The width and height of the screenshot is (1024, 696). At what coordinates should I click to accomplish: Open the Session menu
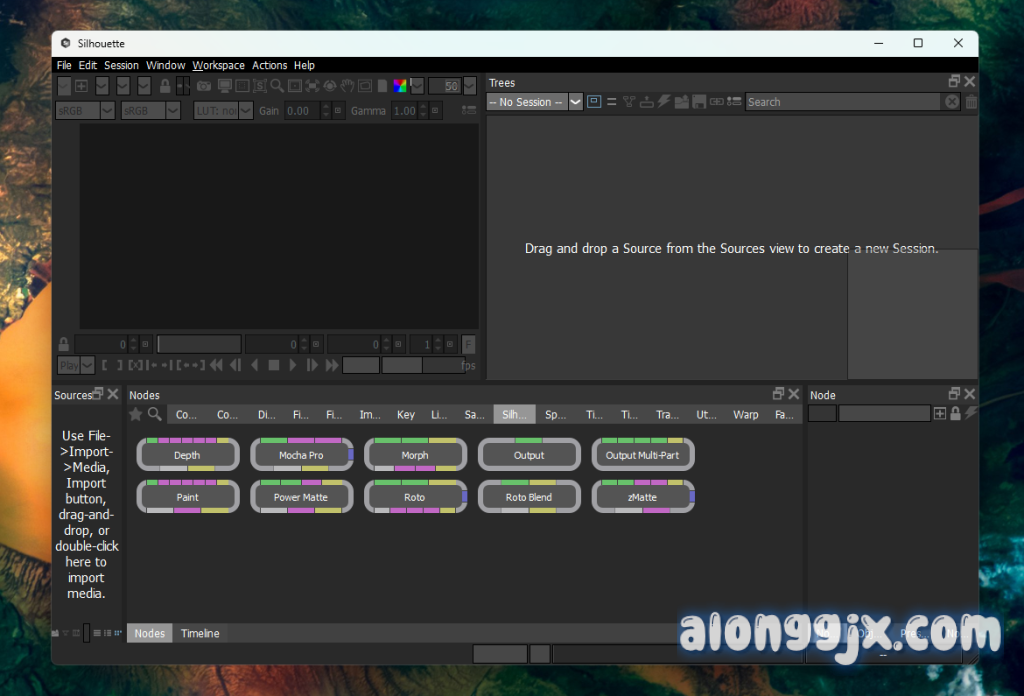(x=121, y=65)
